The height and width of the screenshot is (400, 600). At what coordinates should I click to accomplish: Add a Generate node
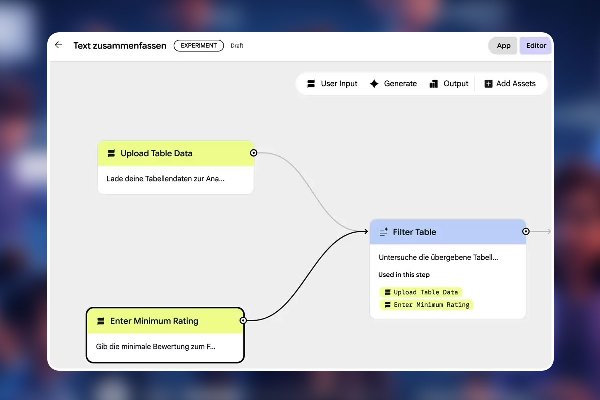tap(393, 83)
